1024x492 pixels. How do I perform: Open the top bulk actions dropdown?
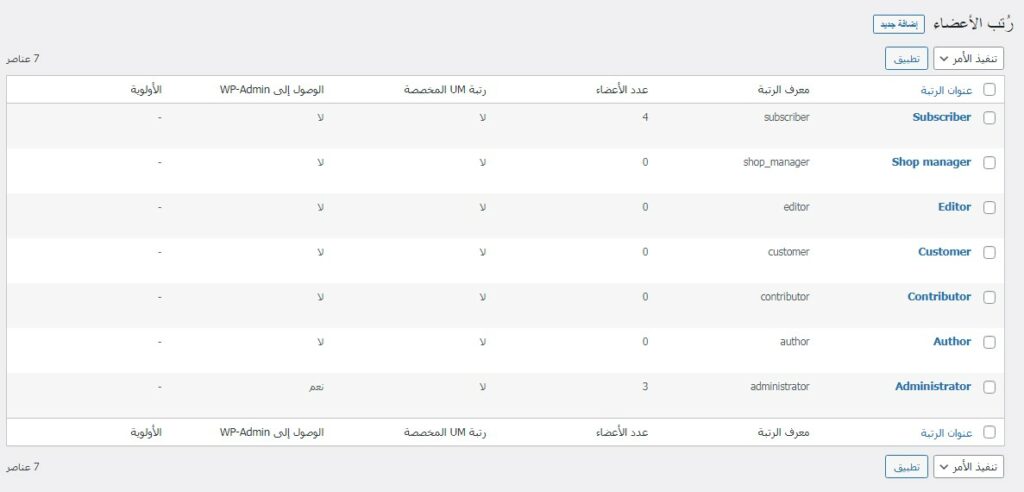click(968, 59)
